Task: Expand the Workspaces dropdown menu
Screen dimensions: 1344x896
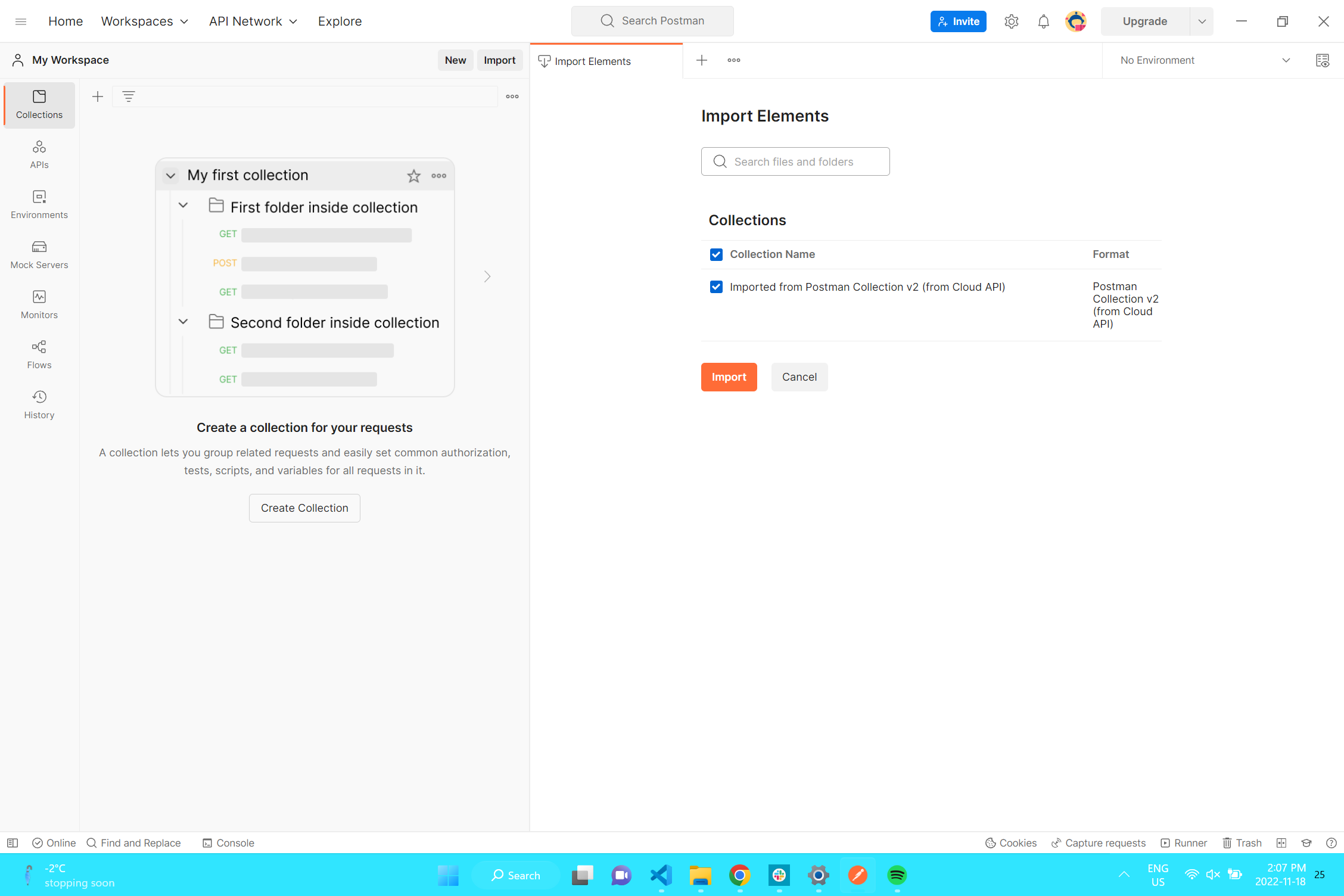Action: click(145, 21)
